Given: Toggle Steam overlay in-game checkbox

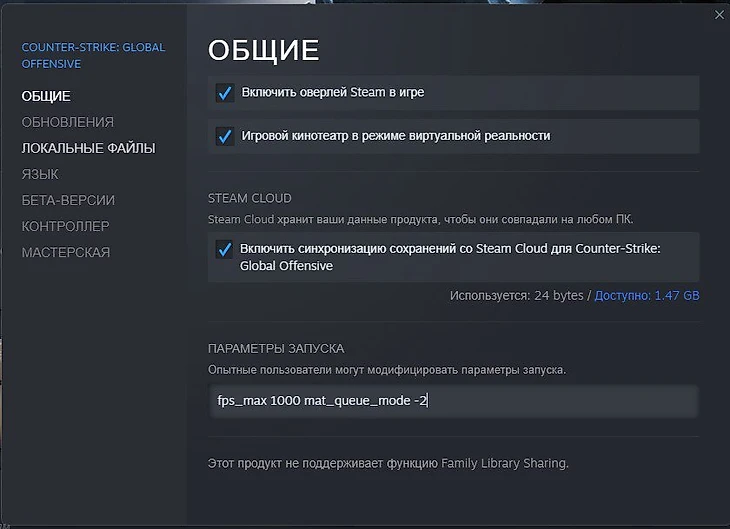Looking at the screenshot, I should pos(225,93).
